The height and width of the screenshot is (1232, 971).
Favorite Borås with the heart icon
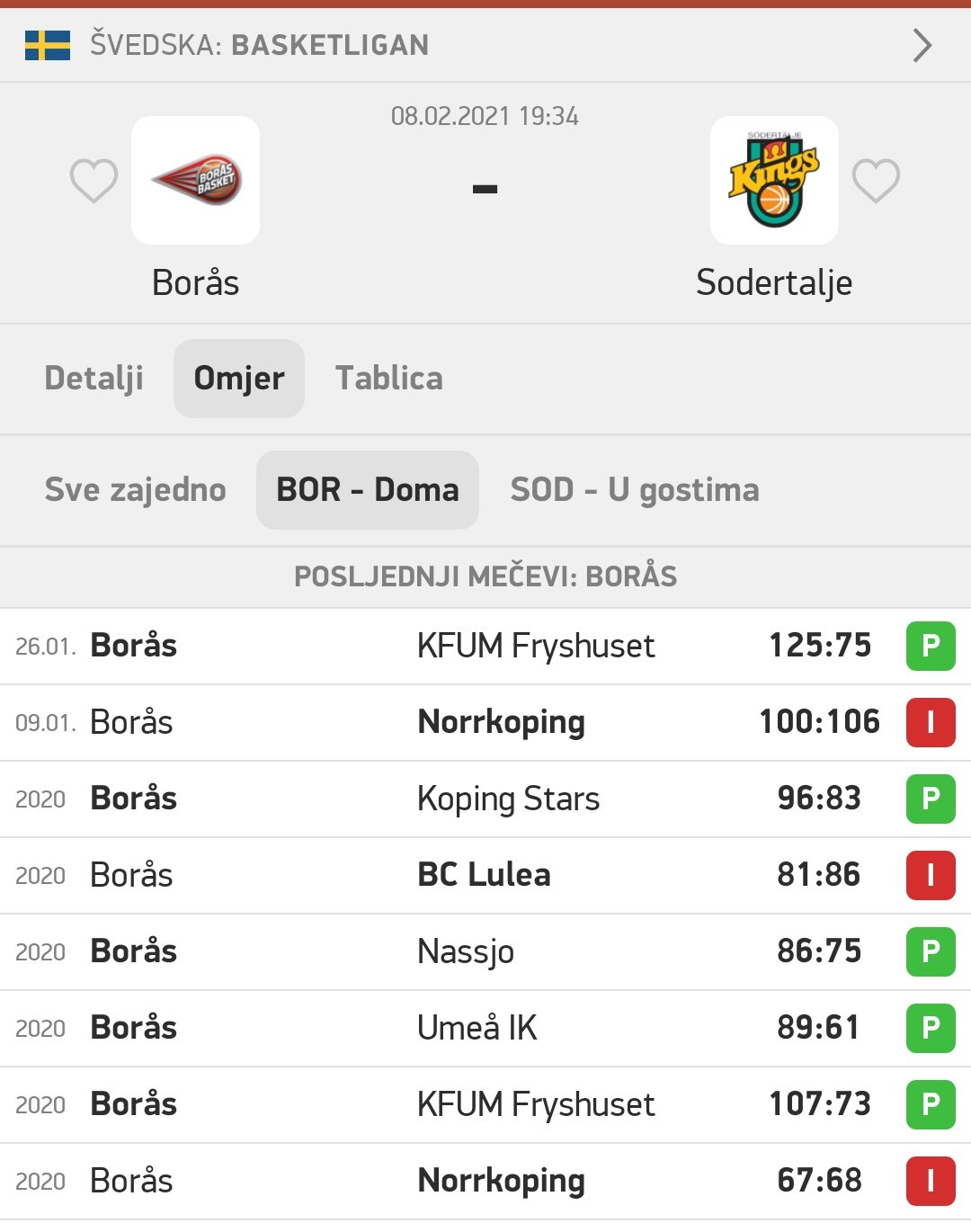tap(94, 181)
